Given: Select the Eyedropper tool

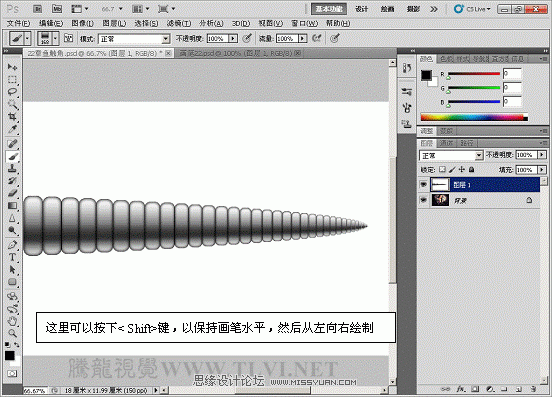Looking at the screenshot, I should [x=12, y=129].
